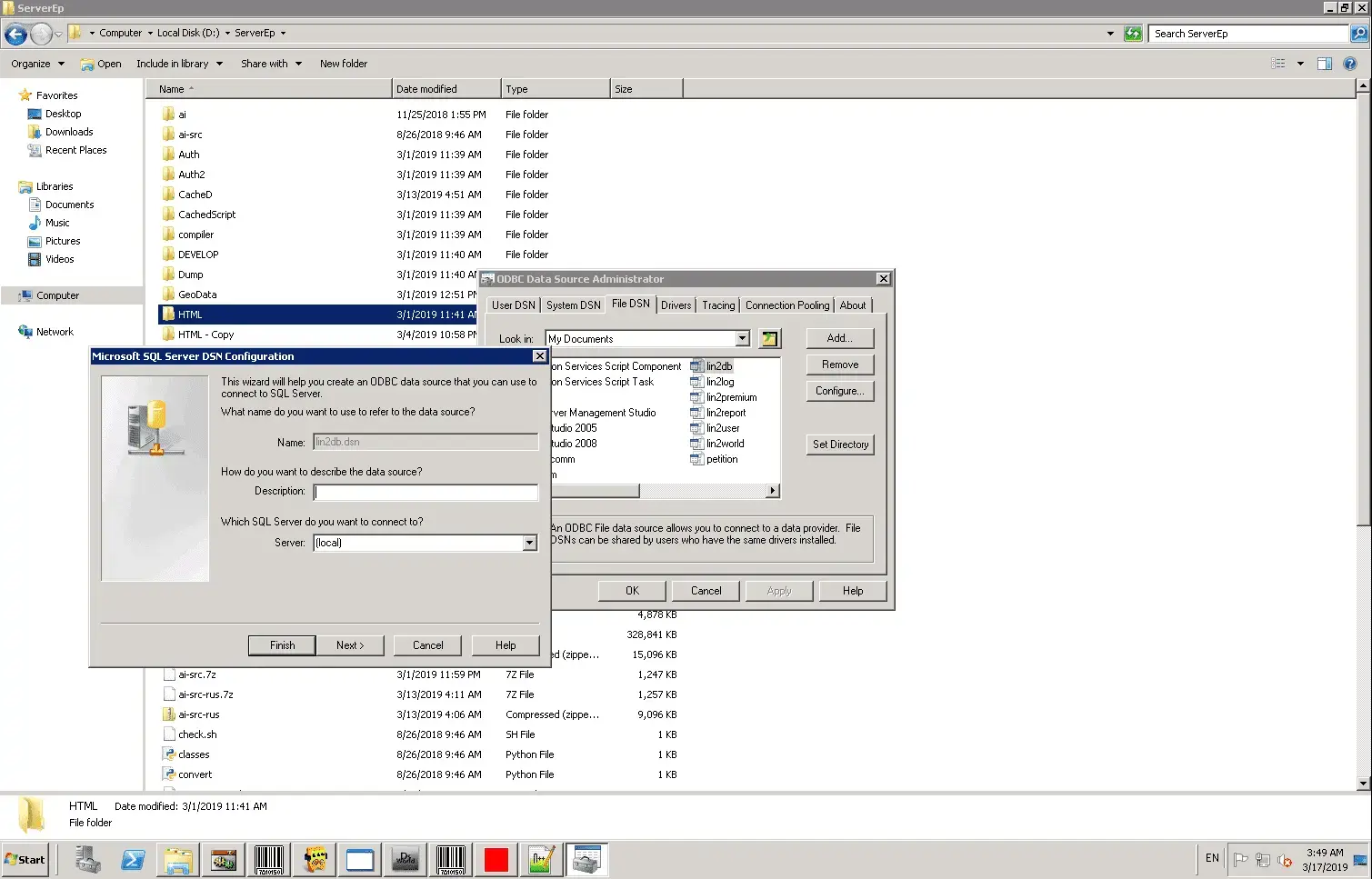Click the Back navigation arrow in Explorer

[x=15, y=35]
